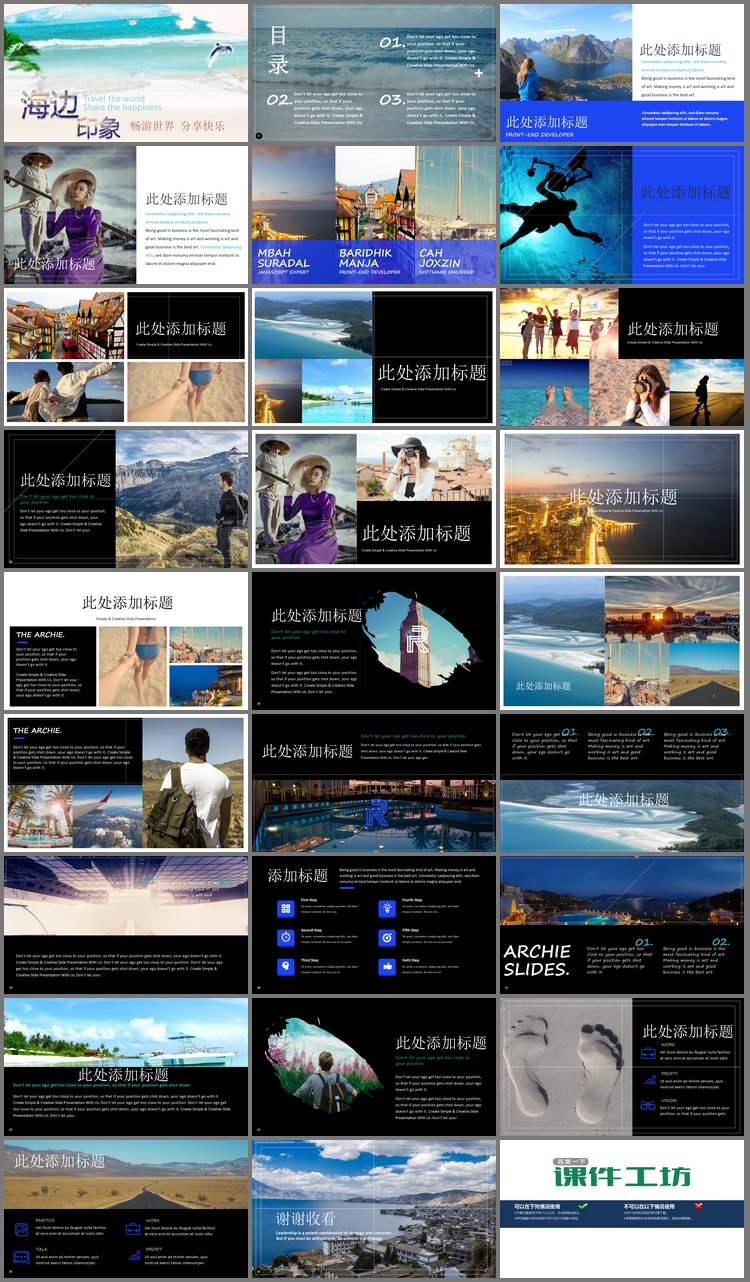Click 此处添加标题 on the desert road slide

pyautogui.click(x=59, y=1161)
